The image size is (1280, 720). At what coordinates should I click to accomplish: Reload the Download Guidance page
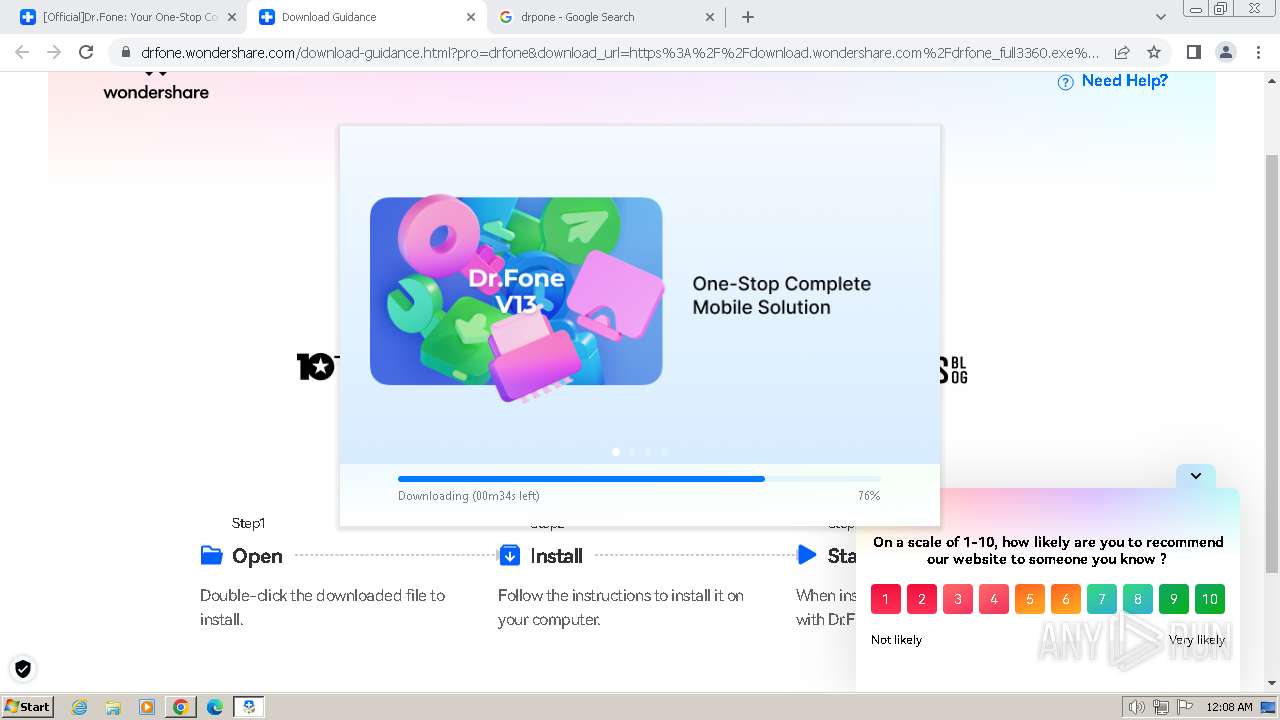86,53
